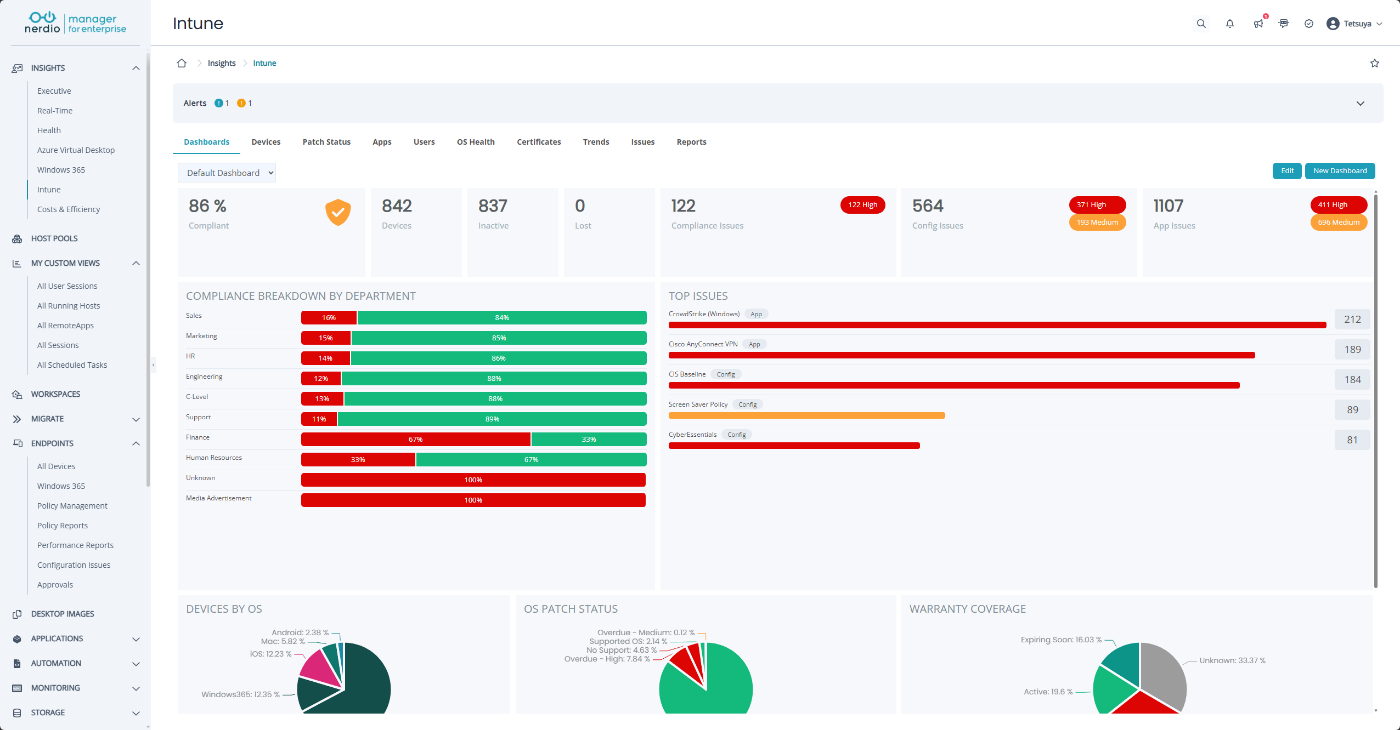The height and width of the screenshot is (730, 1400).
Task: Click the sidebar vertical scrollbar
Action: pyautogui.click(x=149, y=270)
